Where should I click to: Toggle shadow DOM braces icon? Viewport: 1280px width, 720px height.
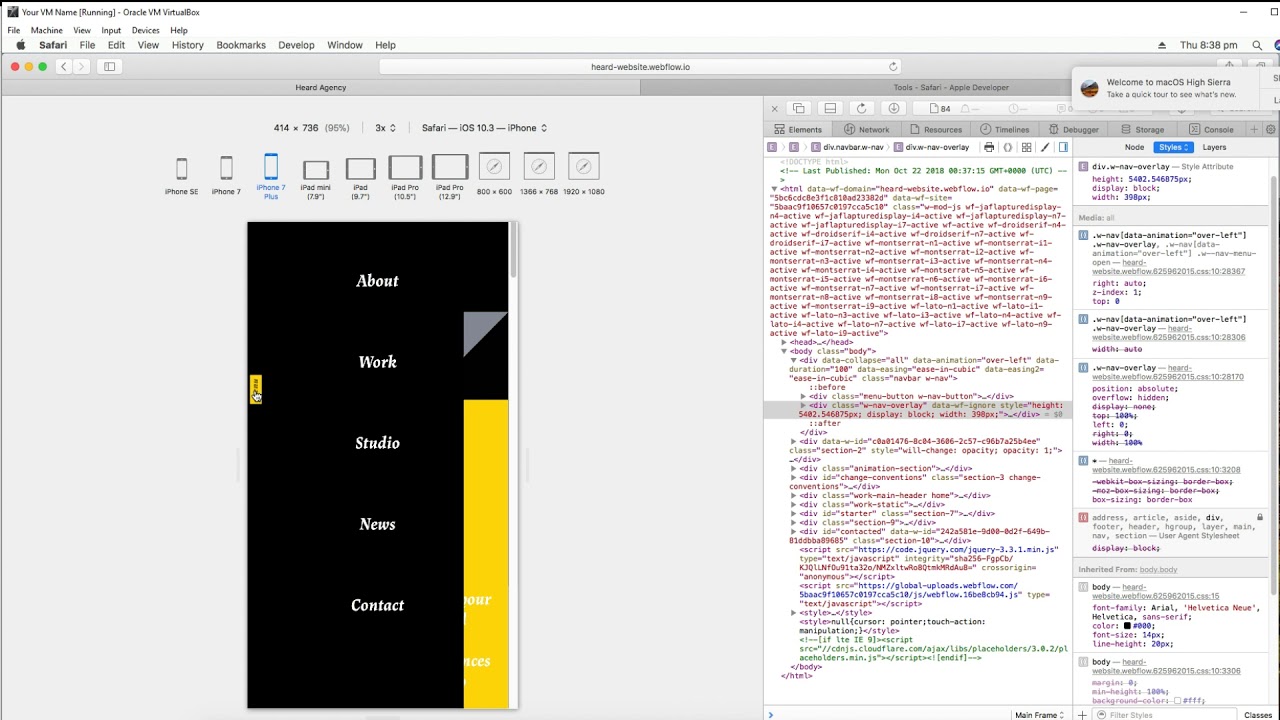[x=1008, y=147]
